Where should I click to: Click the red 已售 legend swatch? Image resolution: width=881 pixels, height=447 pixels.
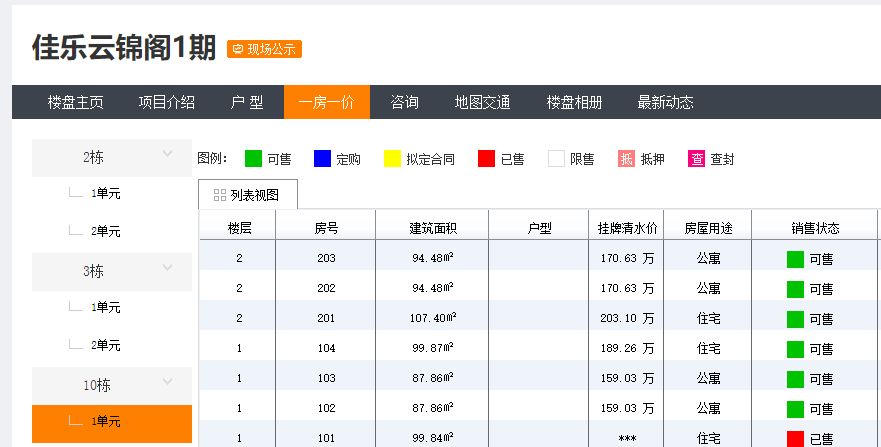(x=486, y=159)
